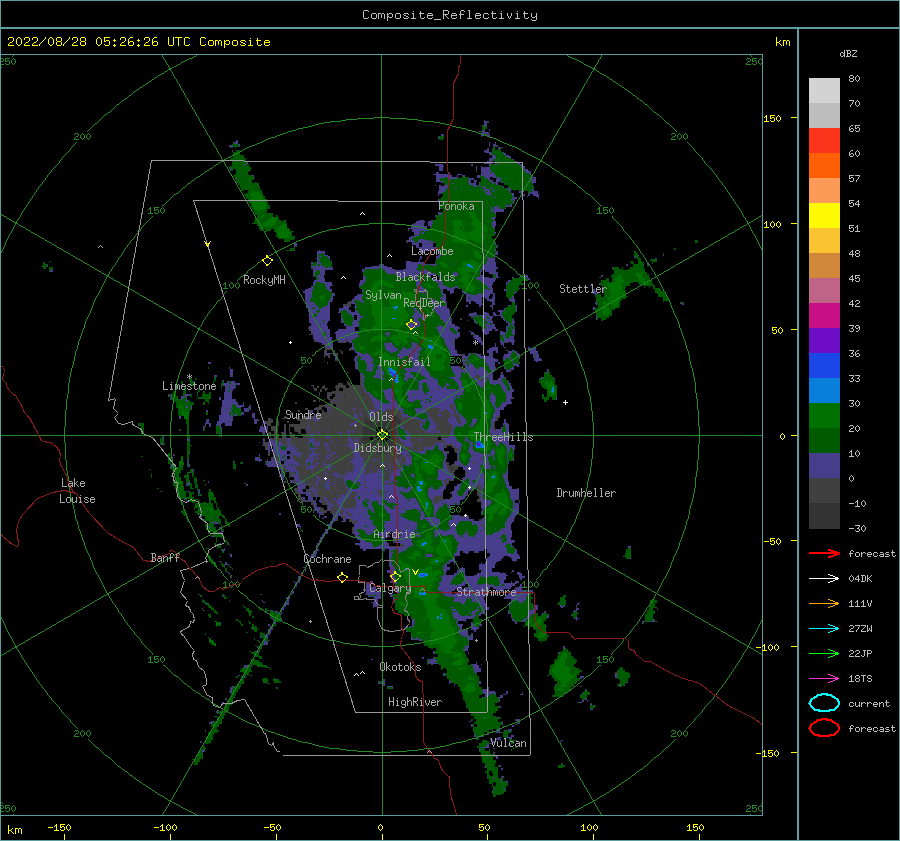Click the white 04DK arrow icon
The width and height of the screenshot is (900, 841).
coord(824,579)
